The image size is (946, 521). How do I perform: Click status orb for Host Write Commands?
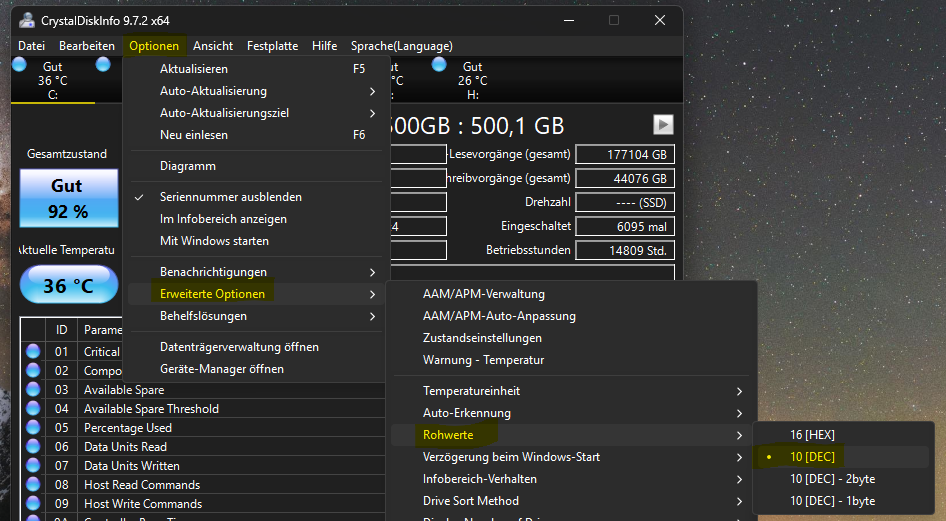33,504
